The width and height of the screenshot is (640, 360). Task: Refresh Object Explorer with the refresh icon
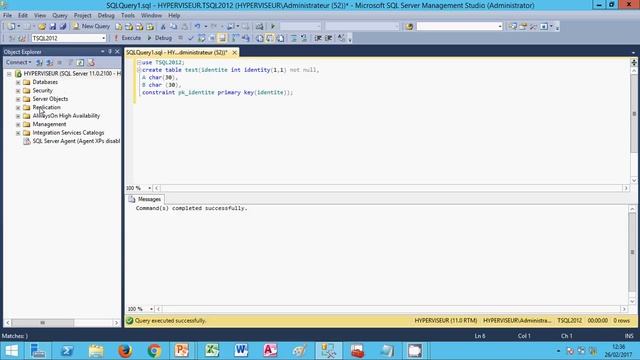(x=80, y=62)
